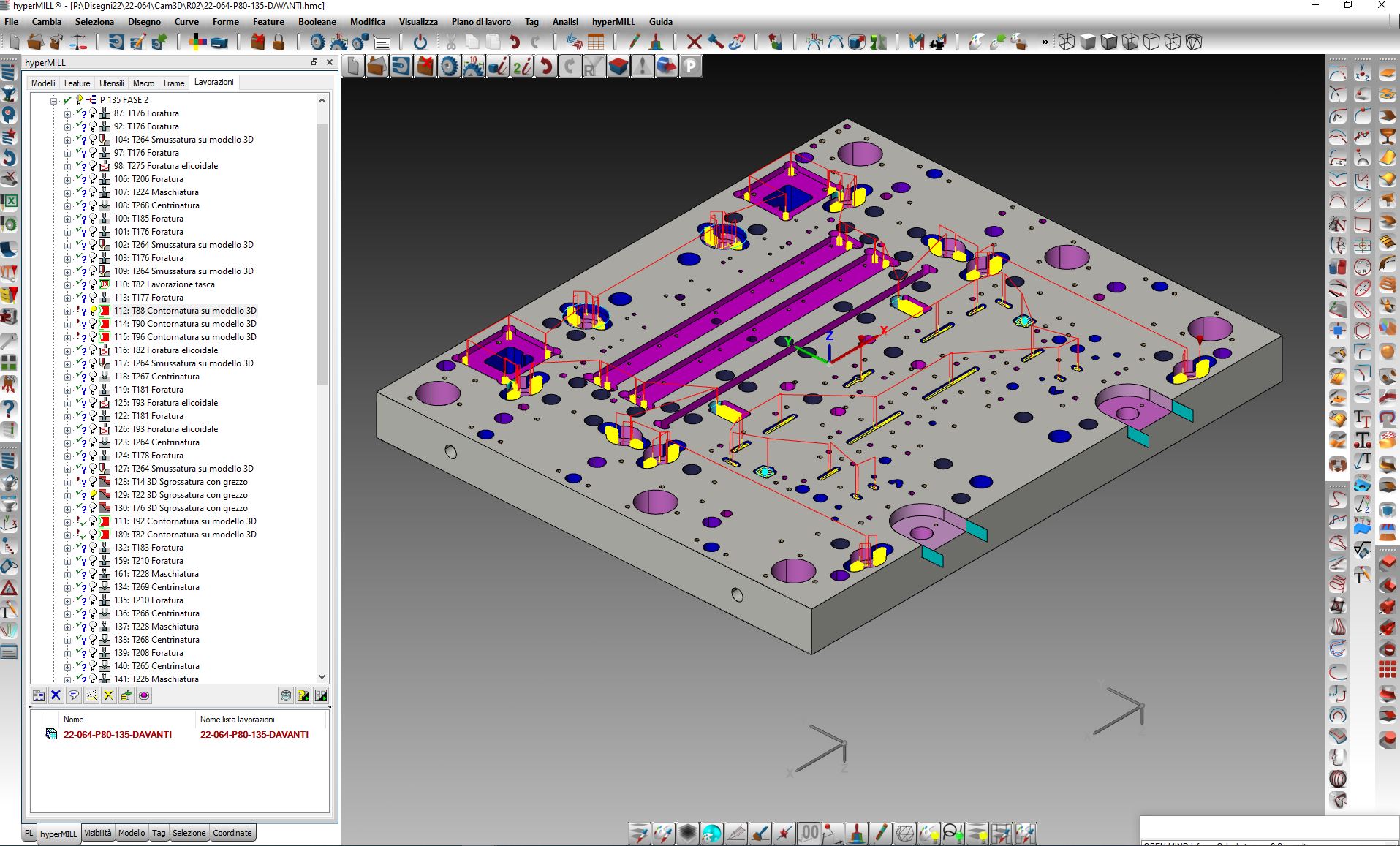Click the yellow X icon below job list

(x=108, y=695)
